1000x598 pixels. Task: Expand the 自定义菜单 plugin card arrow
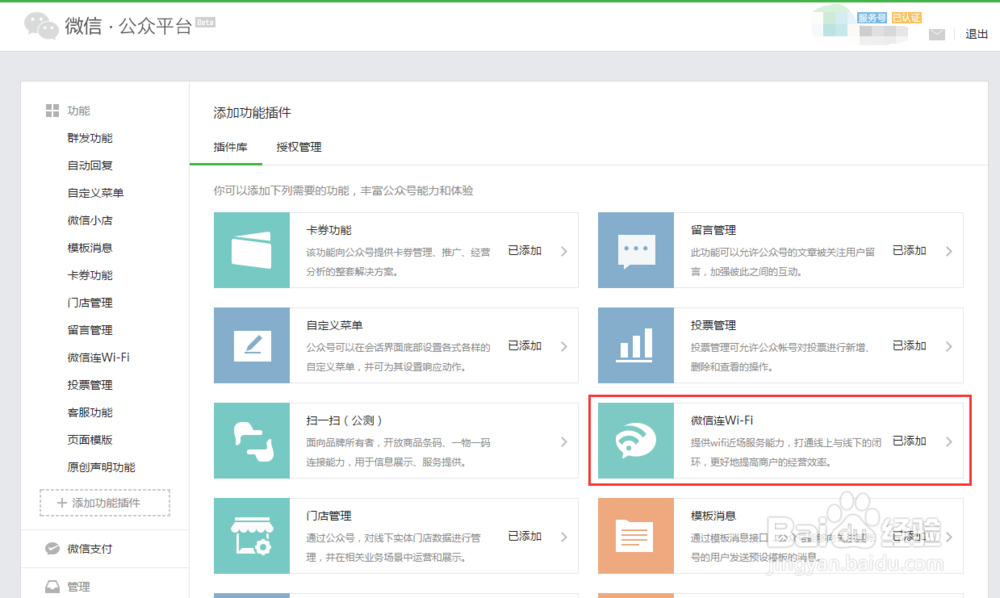pos(564,346)
